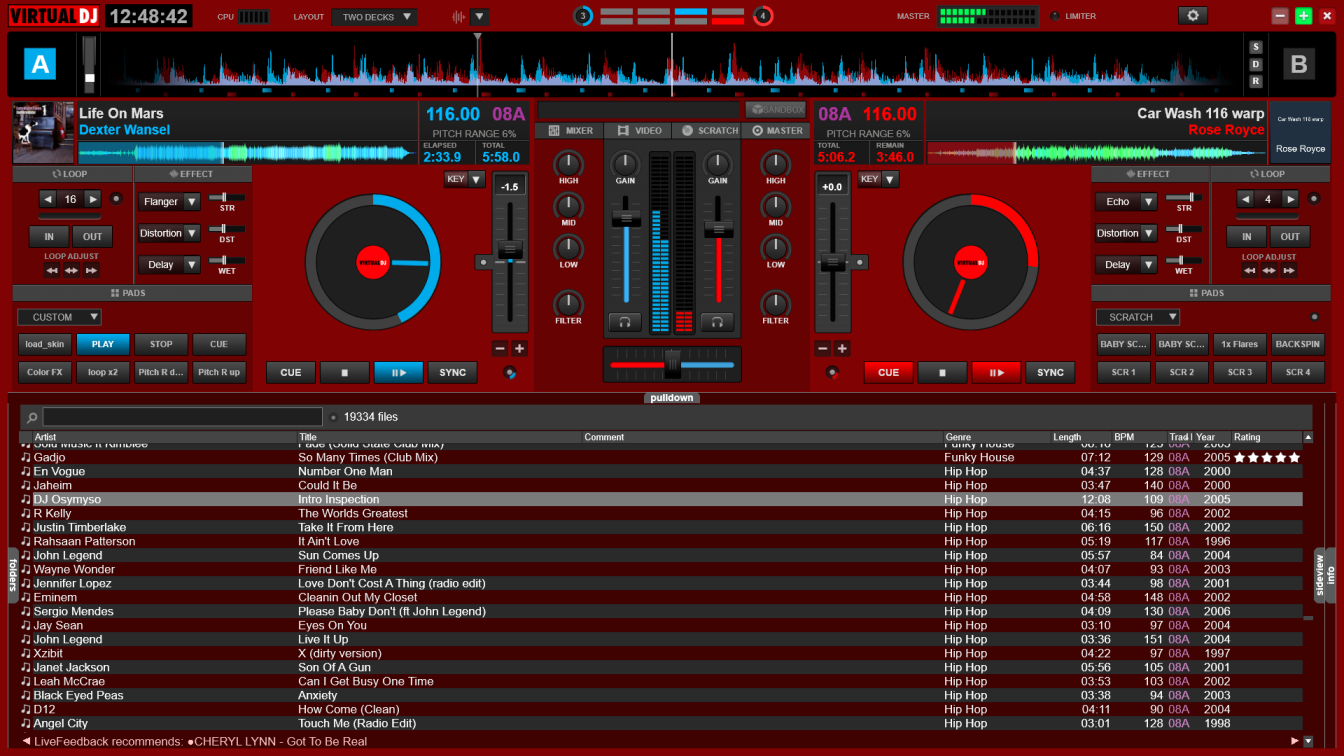Screen dimensions: 1344x756
Task: Increase deck A loop length arrow
Action: 93,199
